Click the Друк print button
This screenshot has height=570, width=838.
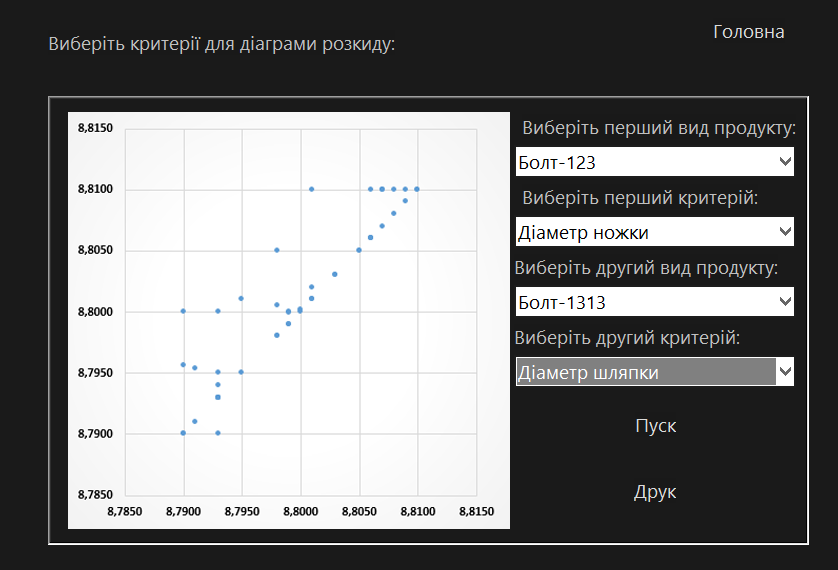point(655,491)
